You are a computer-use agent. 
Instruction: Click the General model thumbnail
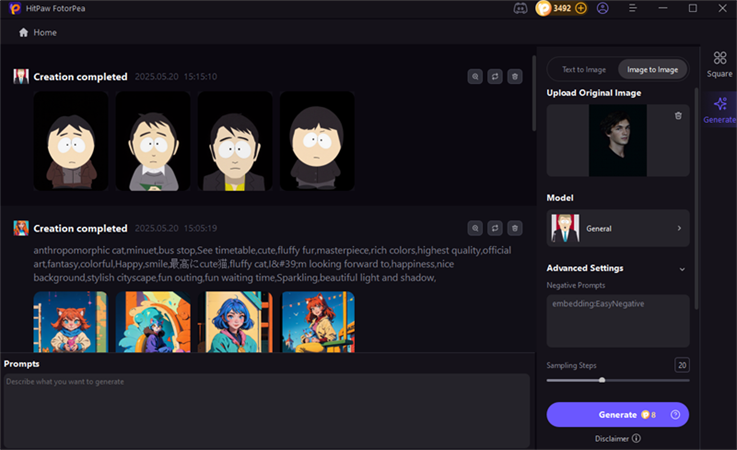coord(565,229)
